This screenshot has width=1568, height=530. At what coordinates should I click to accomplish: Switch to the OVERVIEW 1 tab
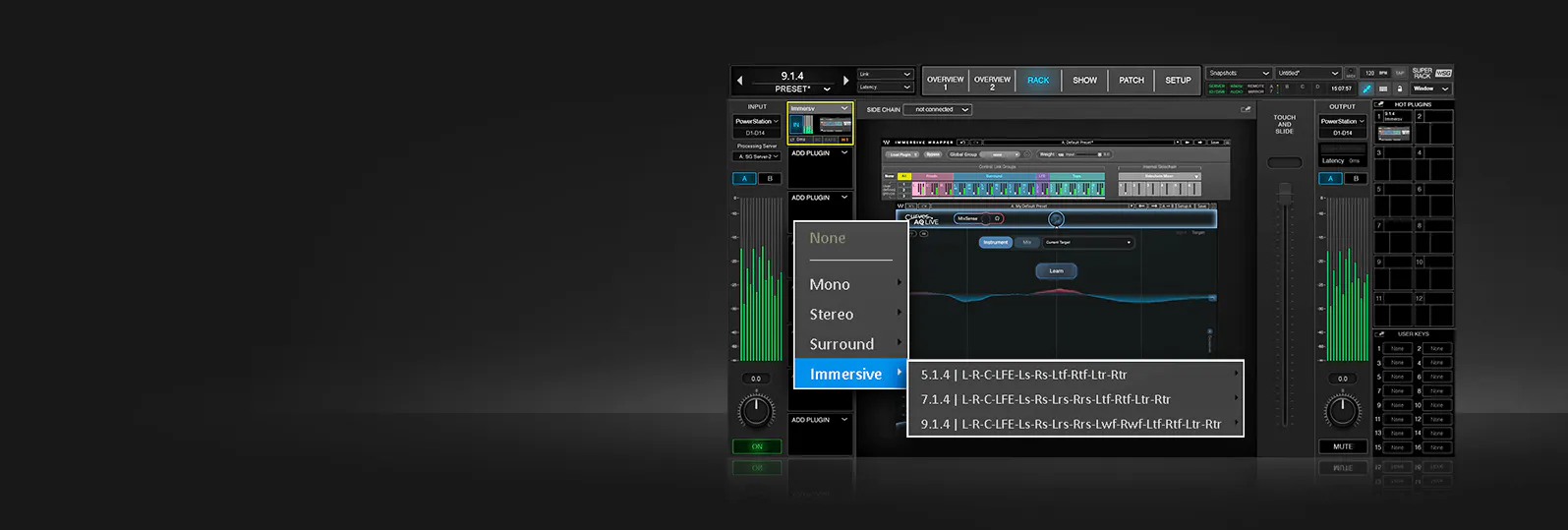pos(945,82)
